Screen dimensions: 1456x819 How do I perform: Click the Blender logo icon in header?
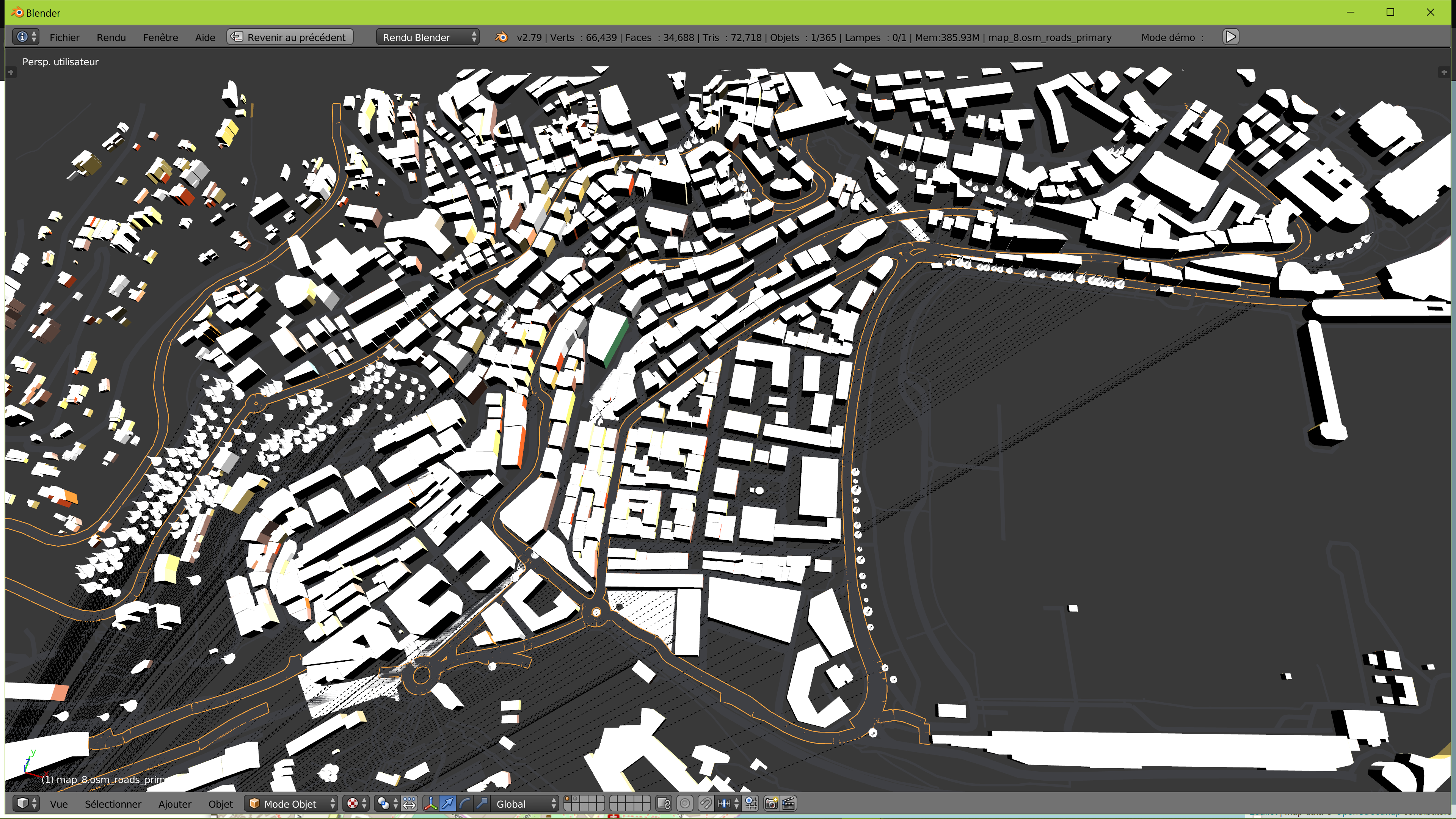(501, 37)
